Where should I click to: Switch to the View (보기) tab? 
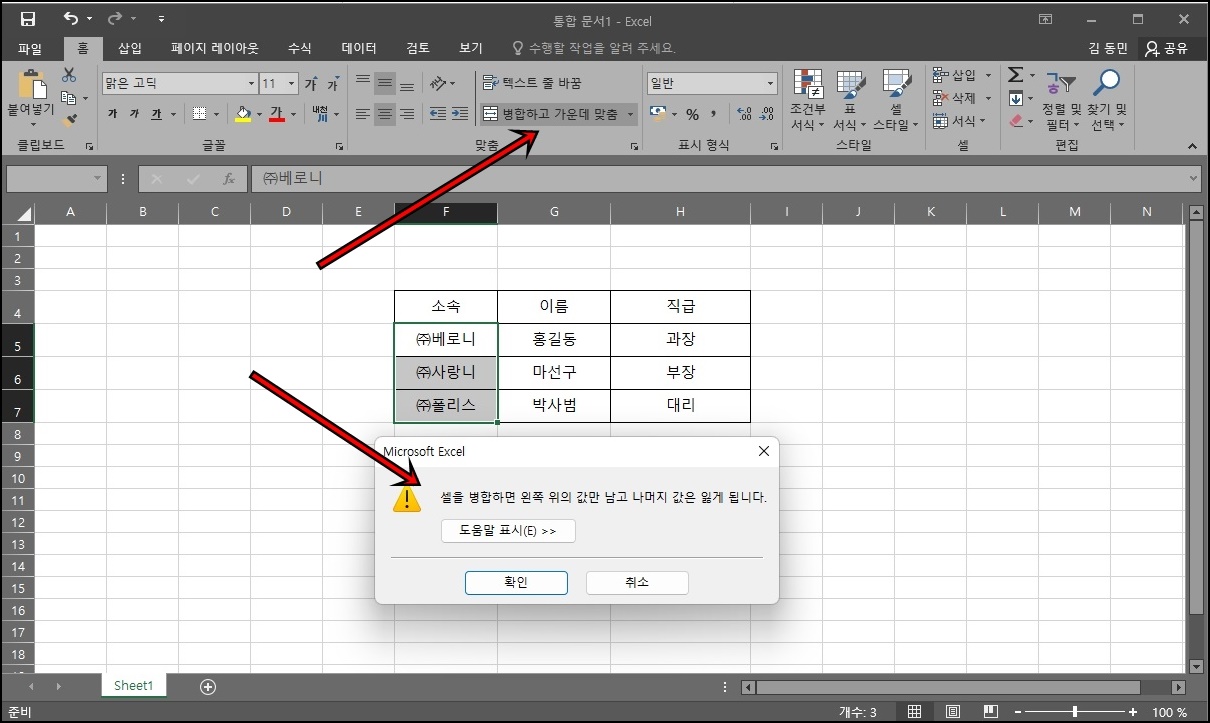click(471, 48)
